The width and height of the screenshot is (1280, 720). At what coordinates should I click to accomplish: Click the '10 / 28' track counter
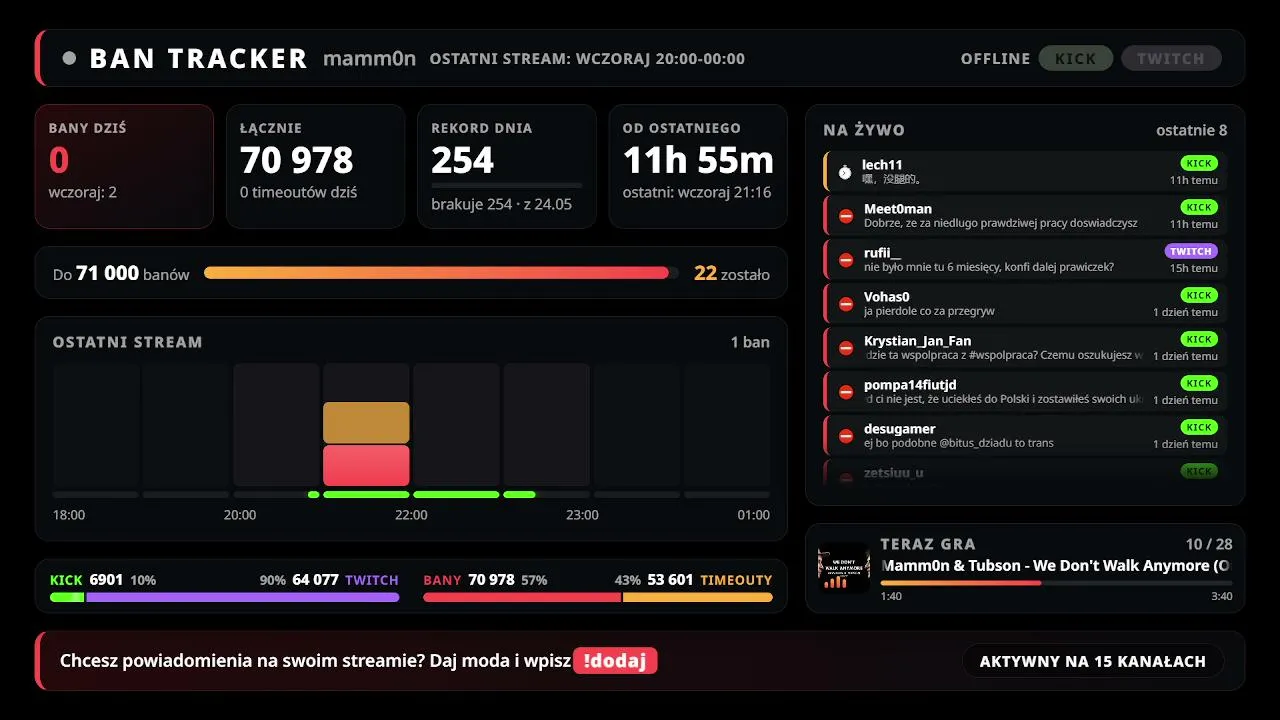coord(1209,544)
